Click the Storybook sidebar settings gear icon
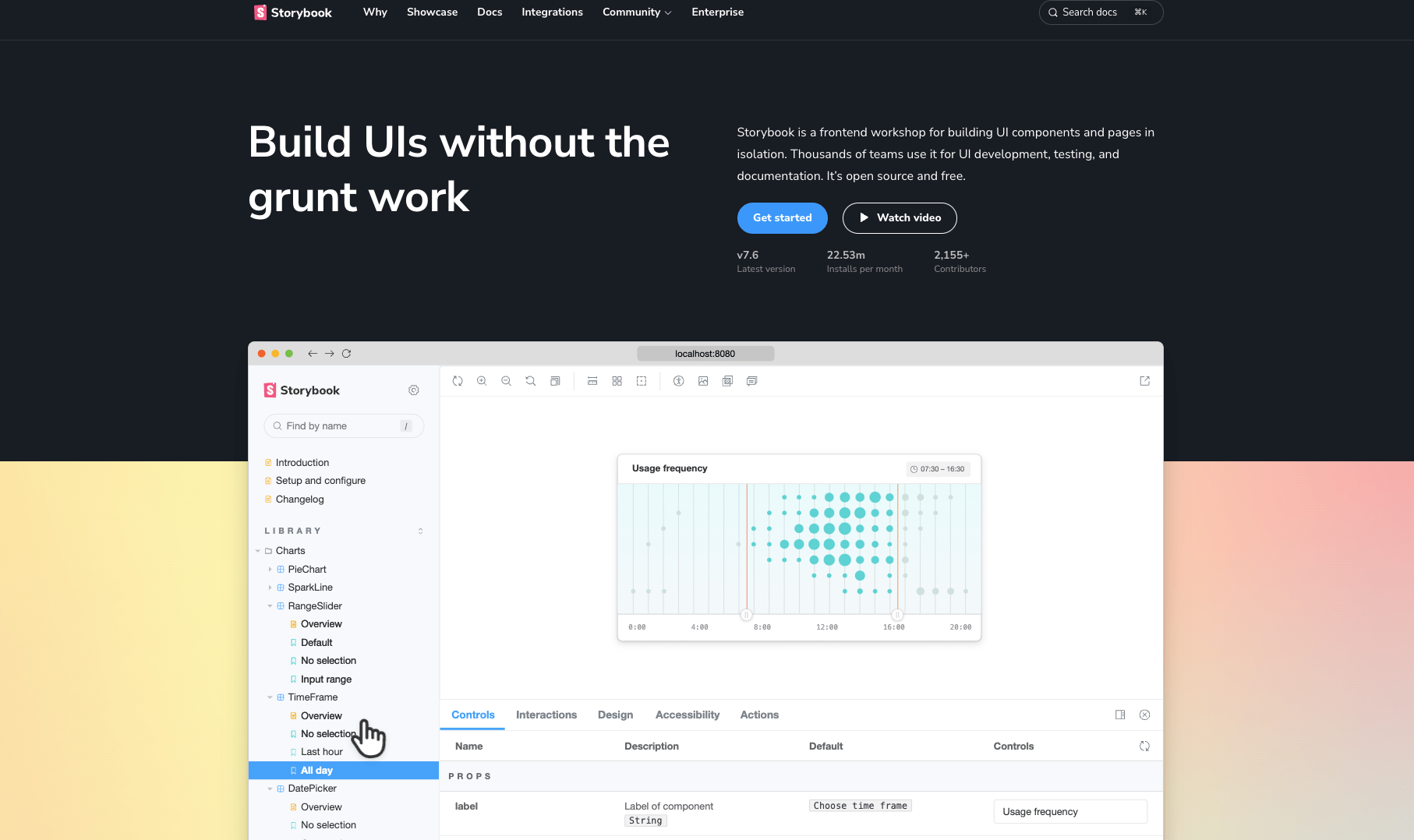Screen dimensions: 1414x840 [x=414, y=390]
